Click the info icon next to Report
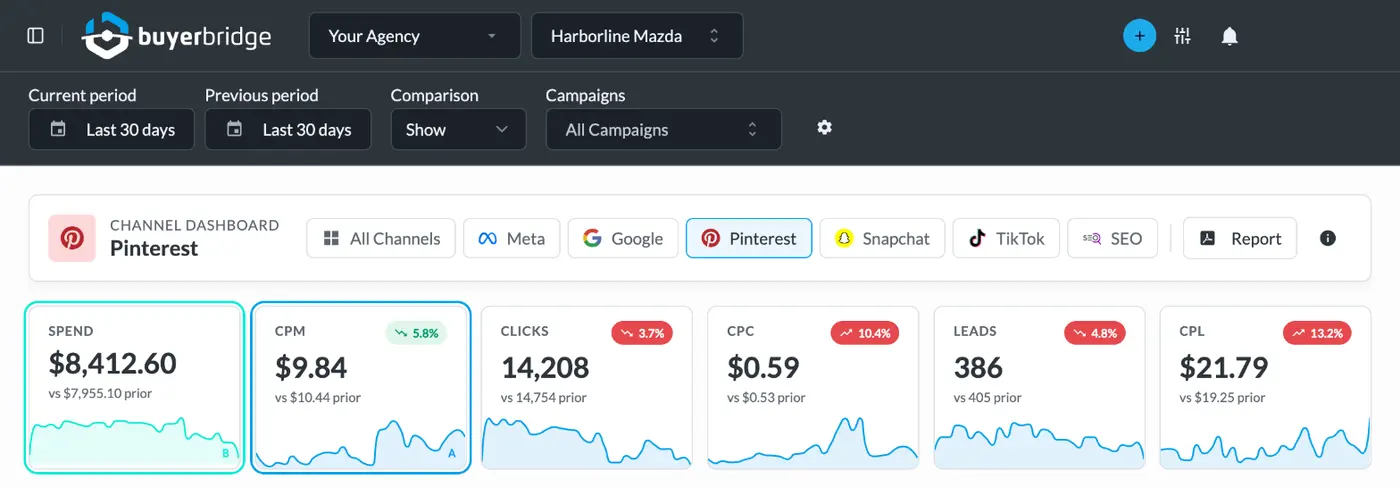The image size is (1400, 488). (x=1328, y=238)
